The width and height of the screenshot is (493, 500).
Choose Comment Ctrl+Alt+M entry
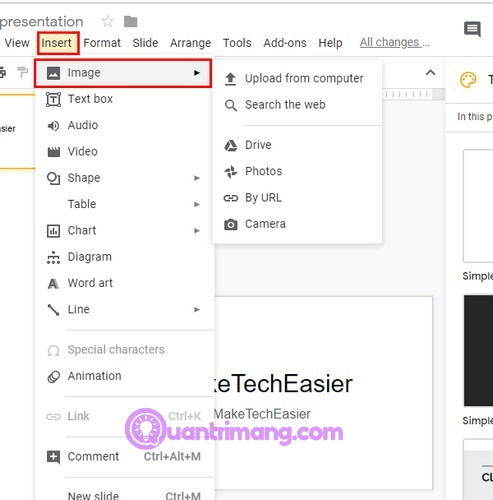coord(124,457)
